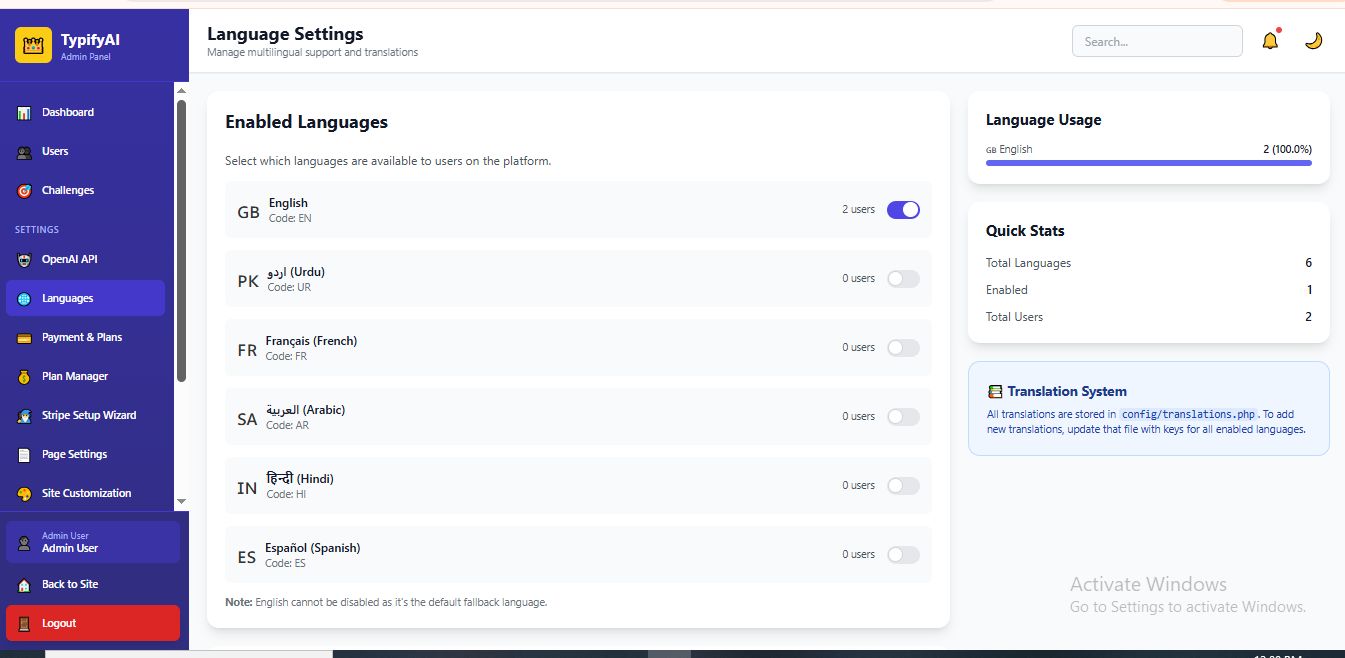Enable the Arabic language switch
Screen dimensions: 1345x658
tap(903, 417)
